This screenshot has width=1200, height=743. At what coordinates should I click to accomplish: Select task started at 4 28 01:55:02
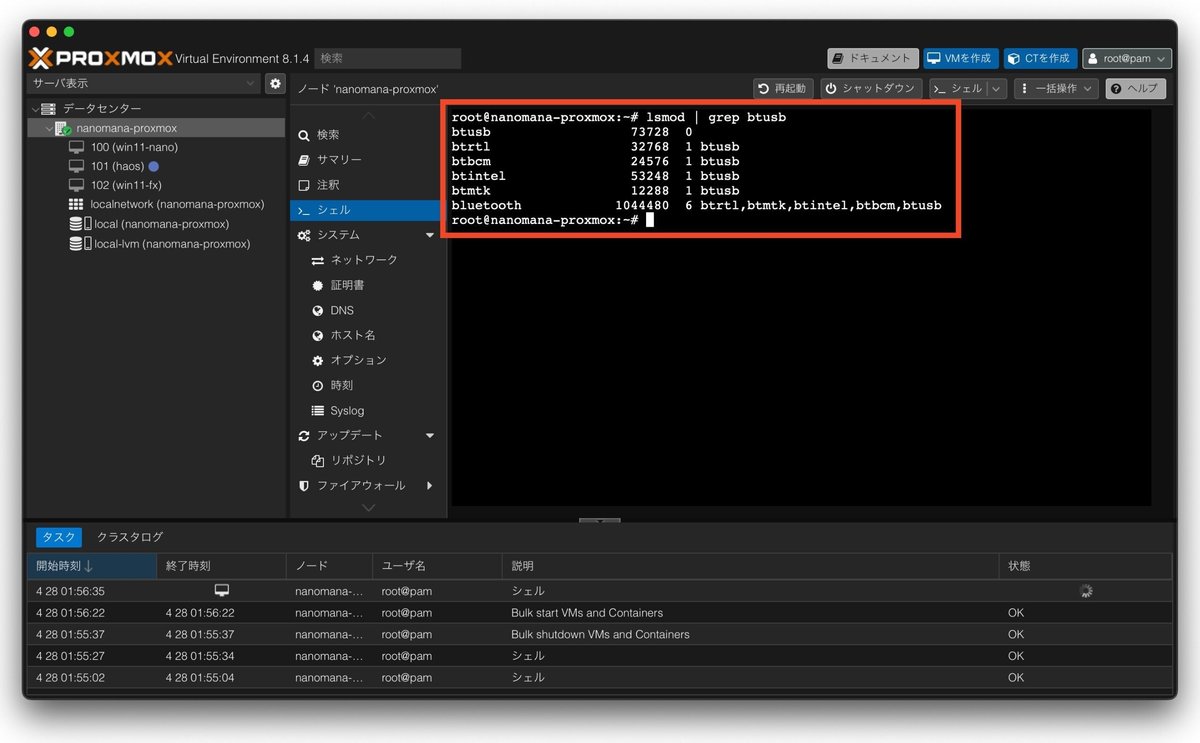[x=600, y=677]
